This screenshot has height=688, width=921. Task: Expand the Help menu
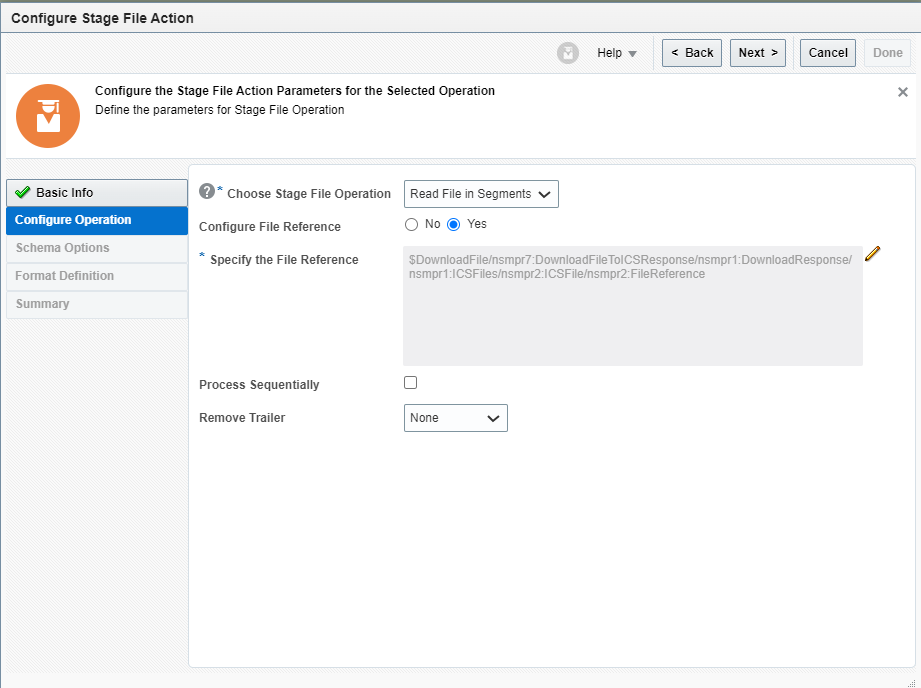[617, 53]
